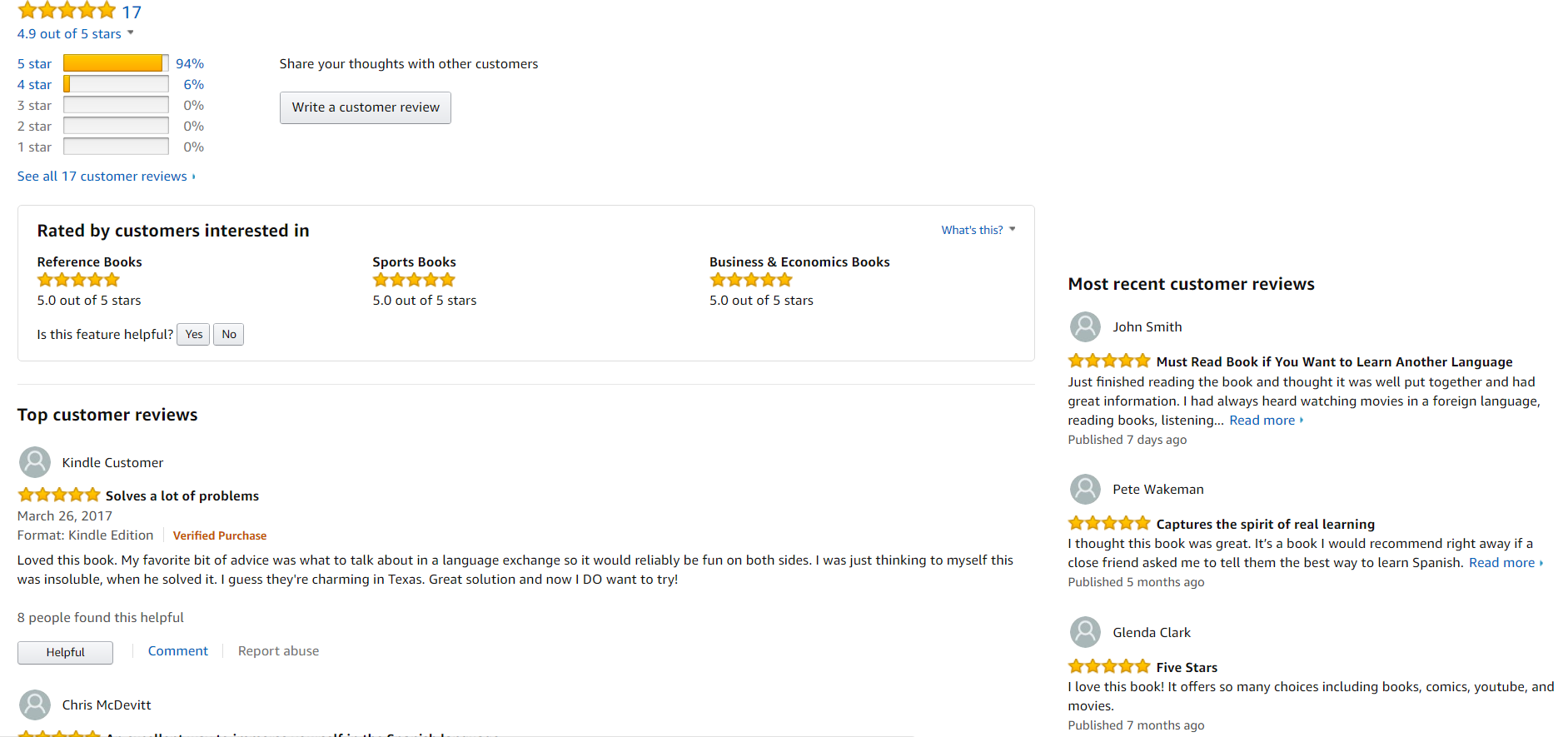Click the 4 star rating histogram bar
Image resolution: width=1568 pixels, height=737 pixels.
[x=116, y=84]
